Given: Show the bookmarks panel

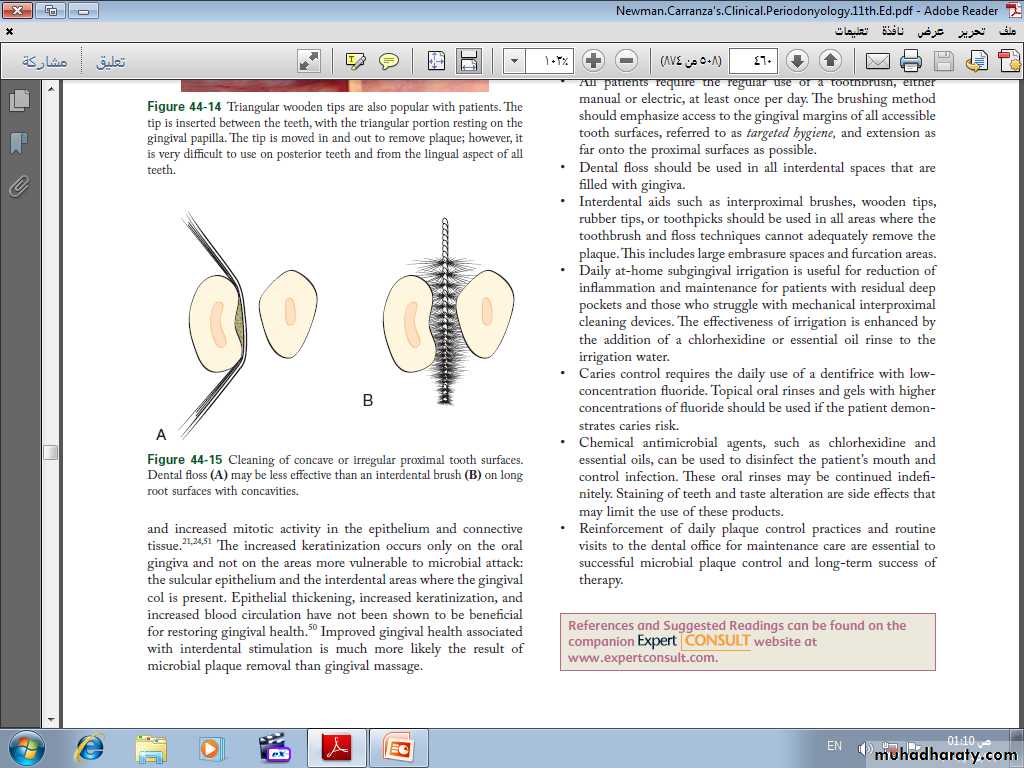Looking at the screenshot, I should [18, 143].
